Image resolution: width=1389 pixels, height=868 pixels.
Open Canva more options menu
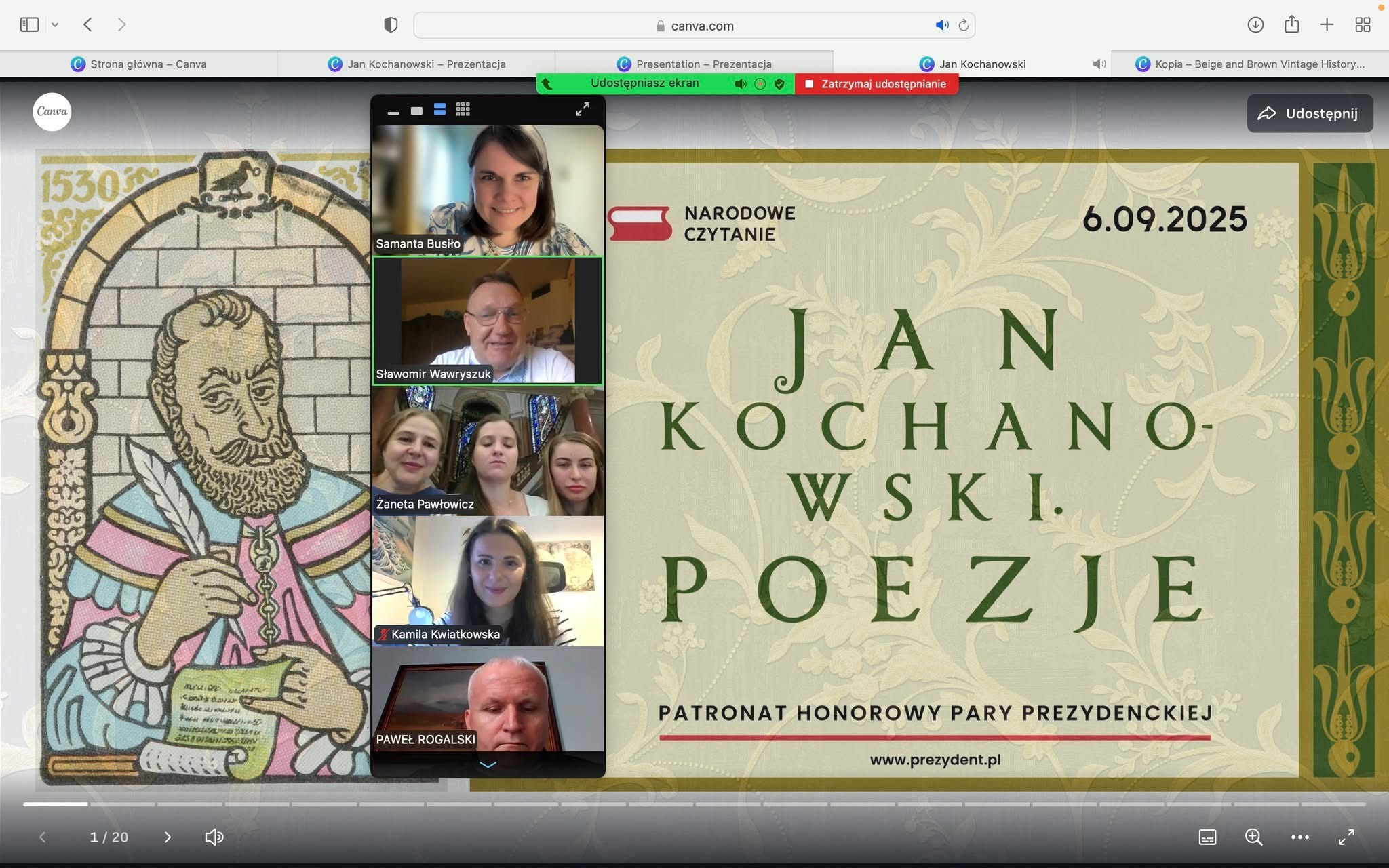coord(1299,837)
